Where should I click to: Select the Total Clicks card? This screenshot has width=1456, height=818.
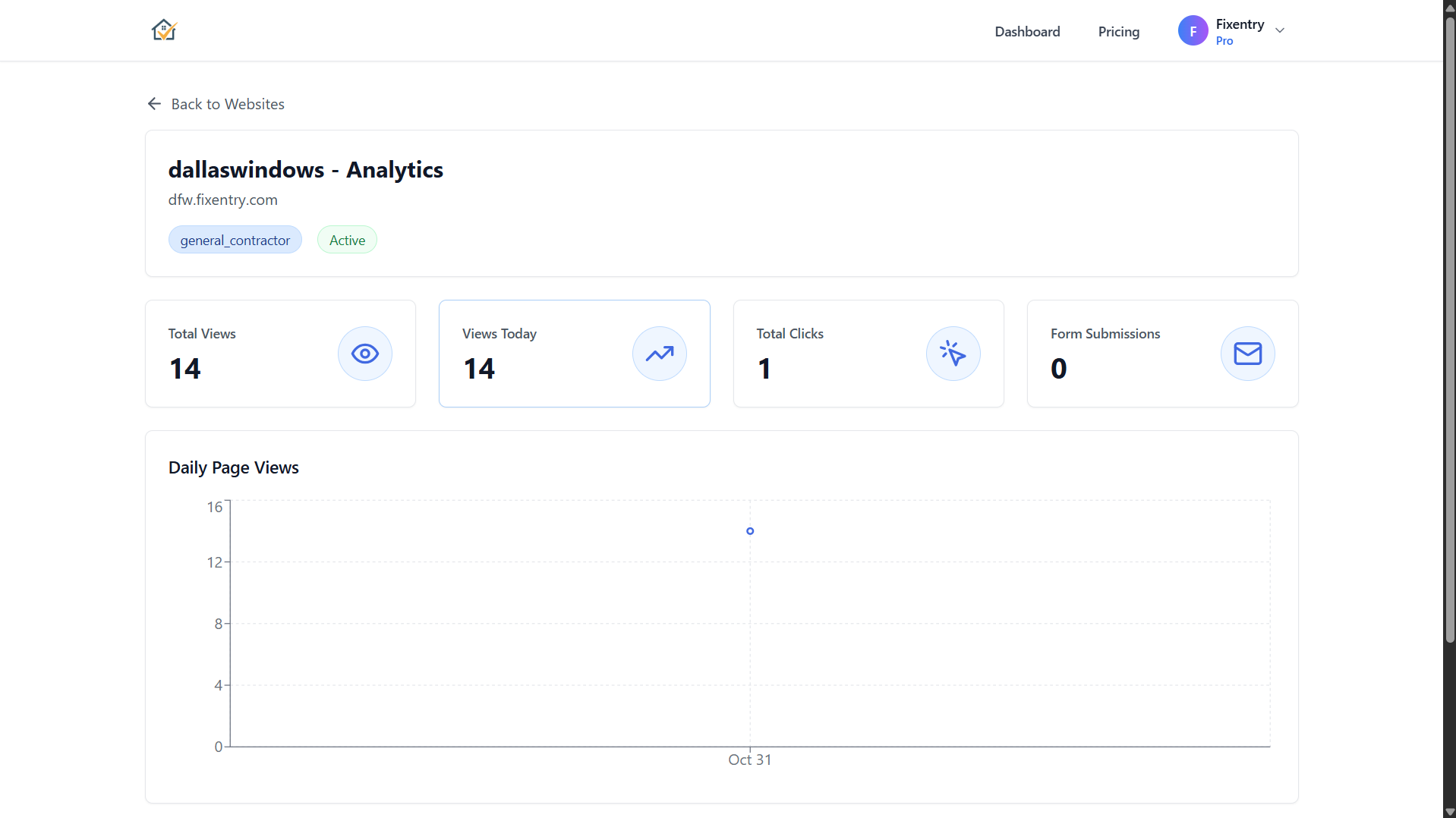[x=868, y=354]
